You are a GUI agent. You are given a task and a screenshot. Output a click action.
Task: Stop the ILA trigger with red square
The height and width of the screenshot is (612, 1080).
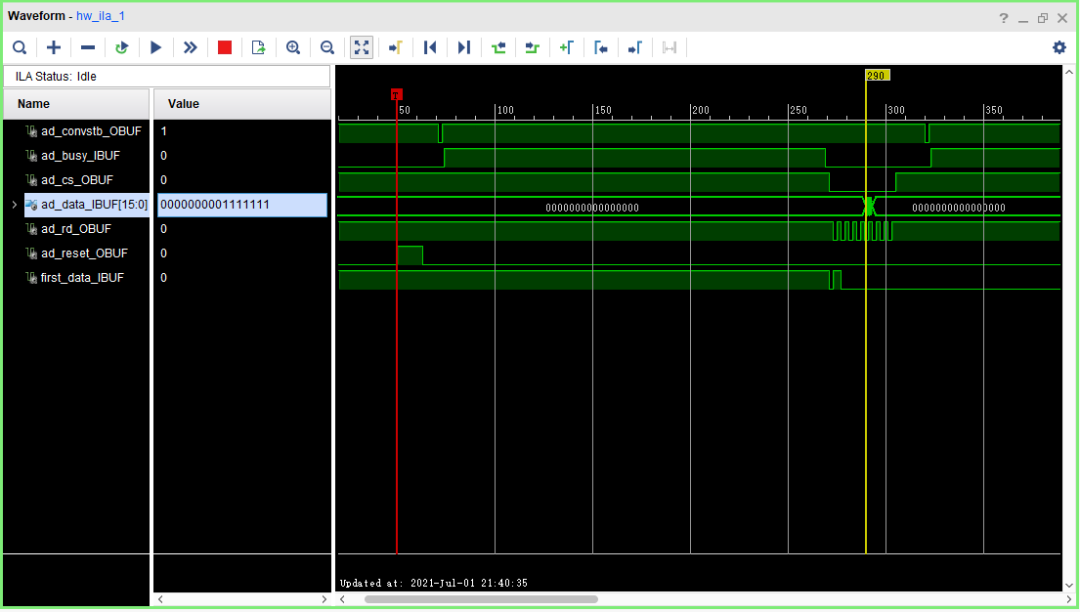pyautogui.click(x=225, y=48)
